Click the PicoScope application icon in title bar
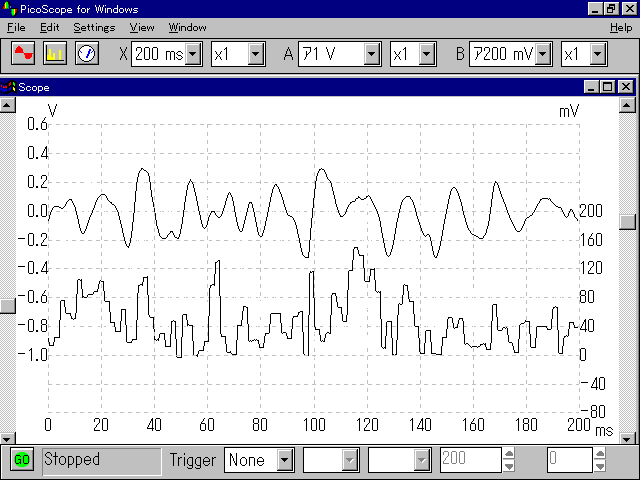Image resolution: width=640 pixels, height=480 pixels. click(9, 8)
